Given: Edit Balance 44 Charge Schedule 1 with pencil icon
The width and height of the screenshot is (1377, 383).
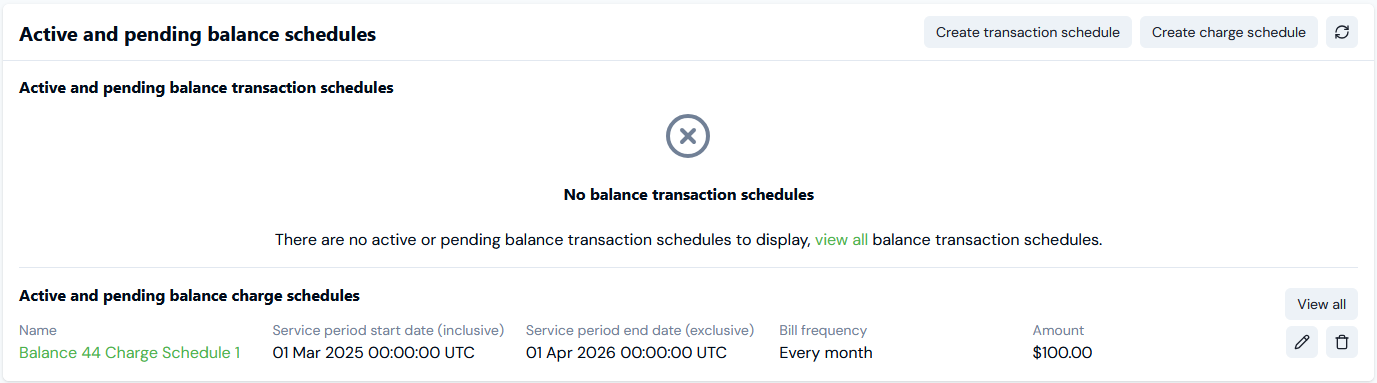Looking at the screenshot, I should [1302, 342].
